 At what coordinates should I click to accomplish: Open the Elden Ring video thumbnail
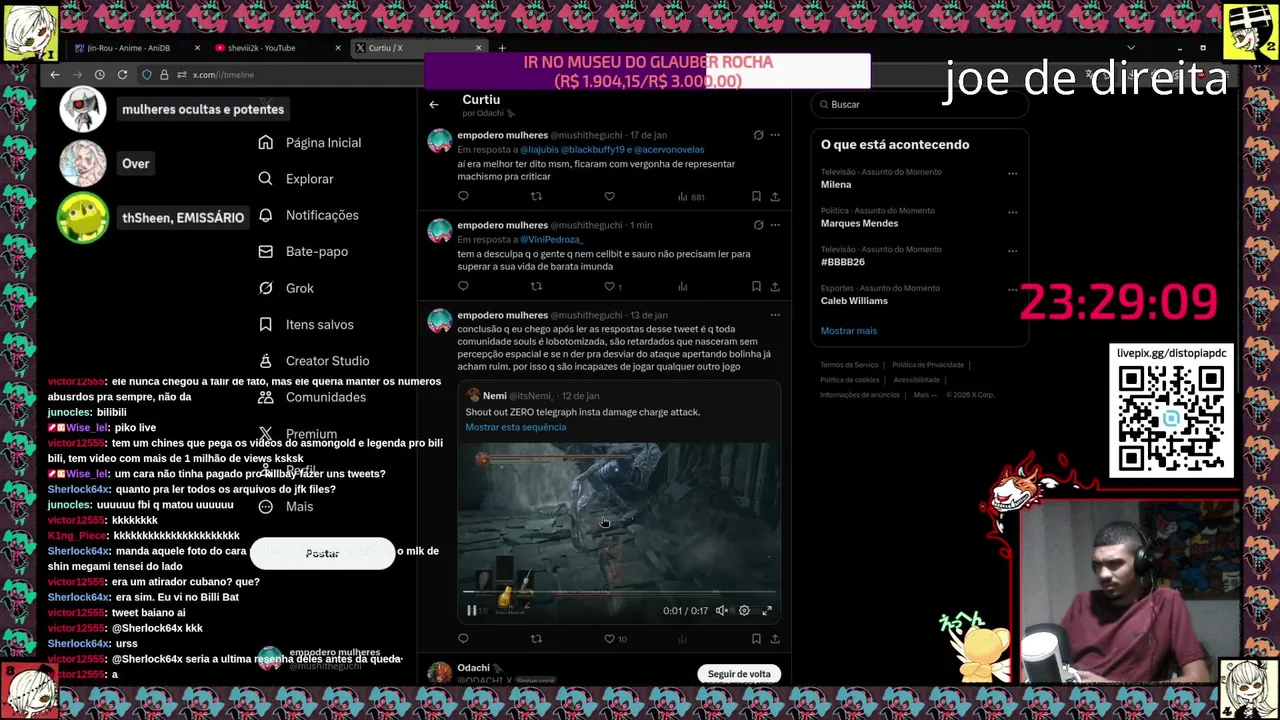tap(619, 533)
